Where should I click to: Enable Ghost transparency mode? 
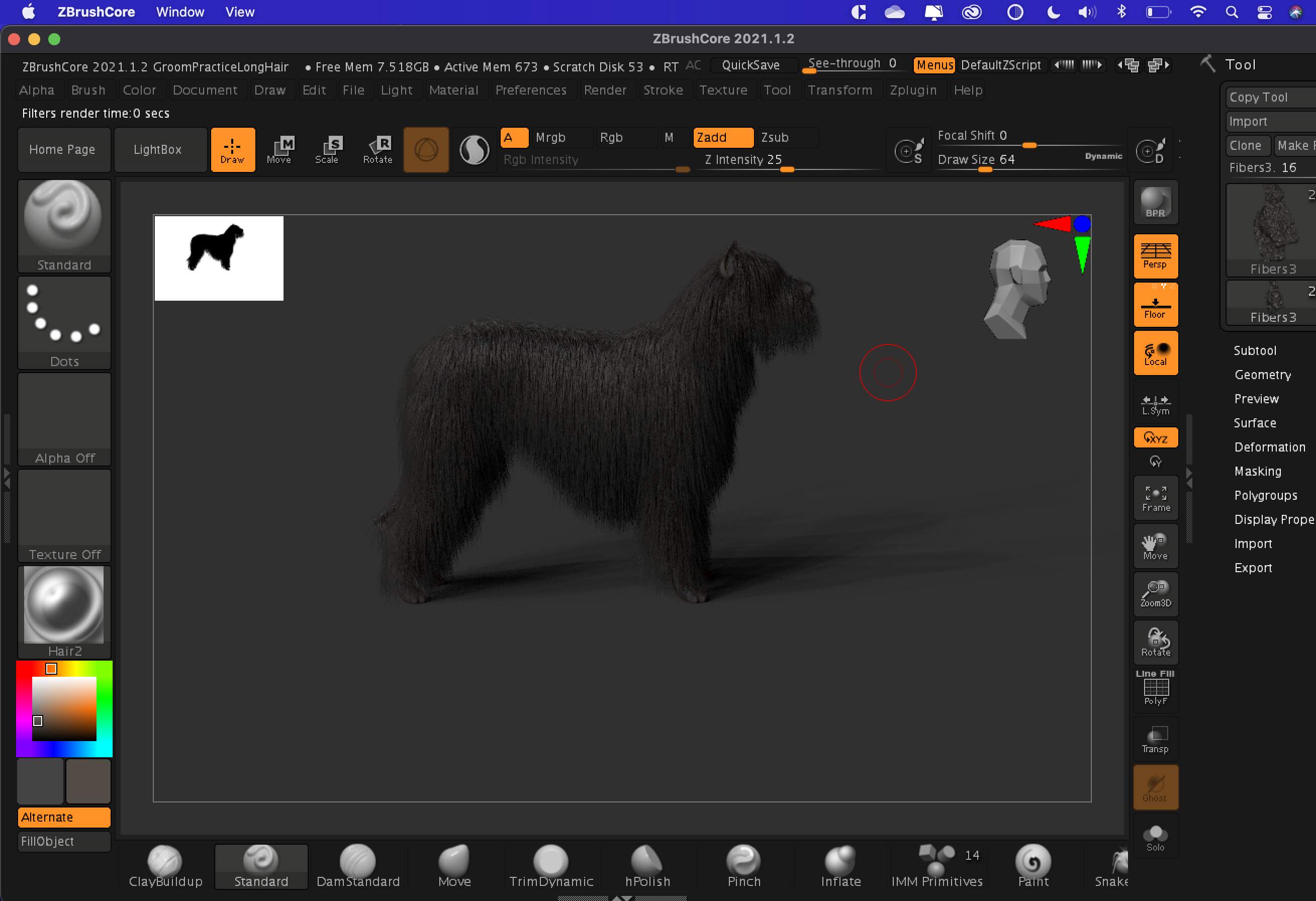point(1155,787)
